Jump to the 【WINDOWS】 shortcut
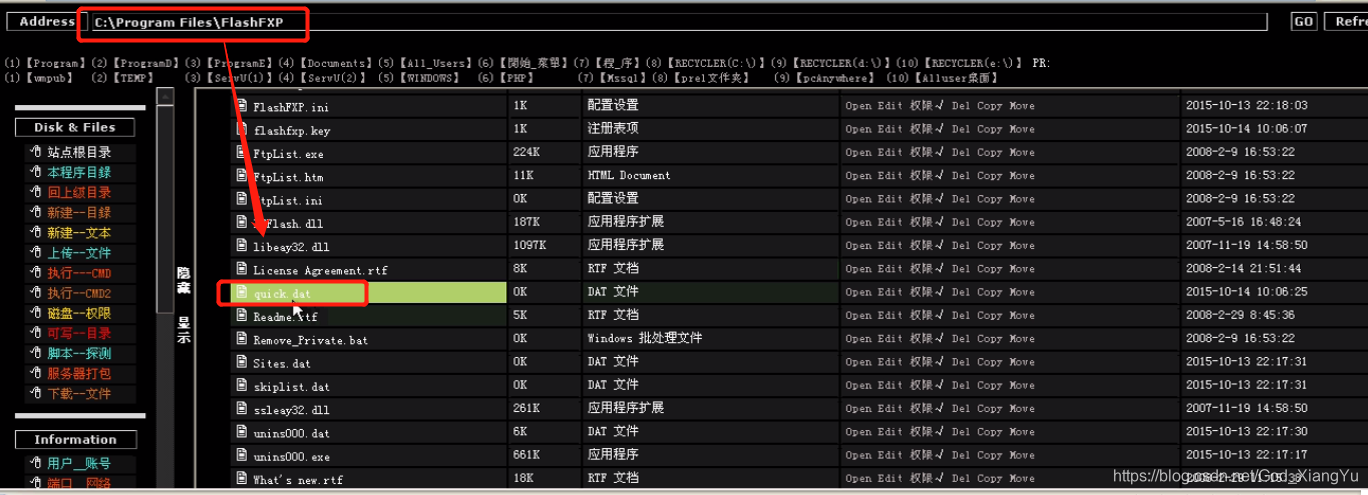Viewport: 1368px width, 495px height. 429,78
